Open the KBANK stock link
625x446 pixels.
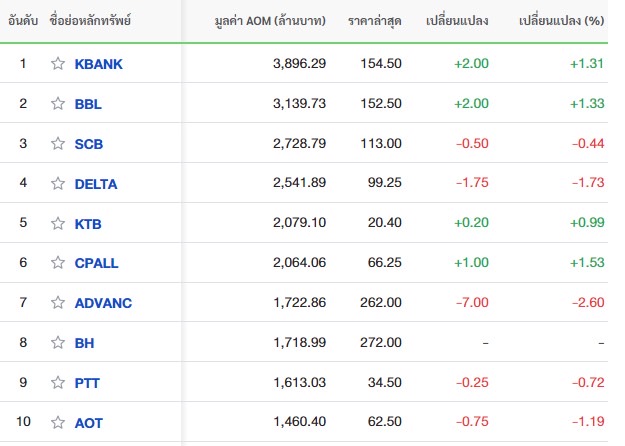click(98, 64)
